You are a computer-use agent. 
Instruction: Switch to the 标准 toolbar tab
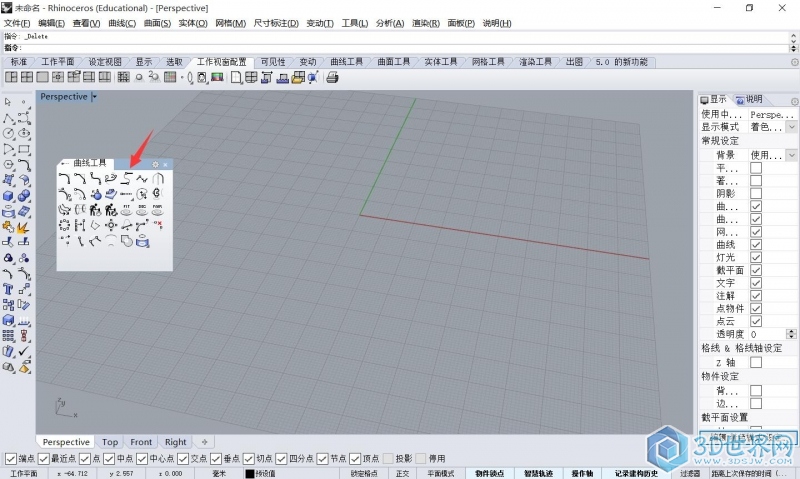[18, 62]
